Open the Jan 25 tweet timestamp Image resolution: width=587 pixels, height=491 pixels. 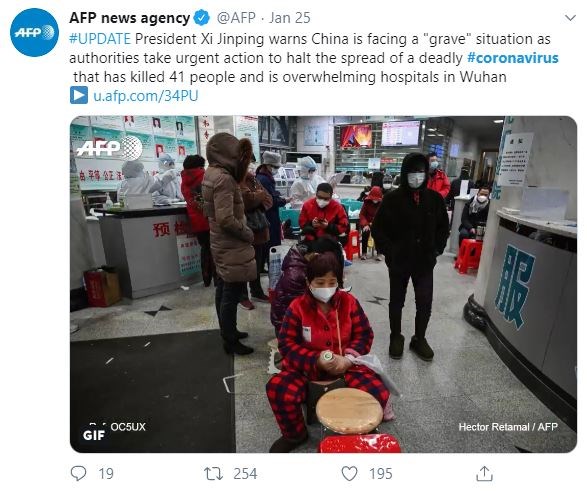(290, 18)
